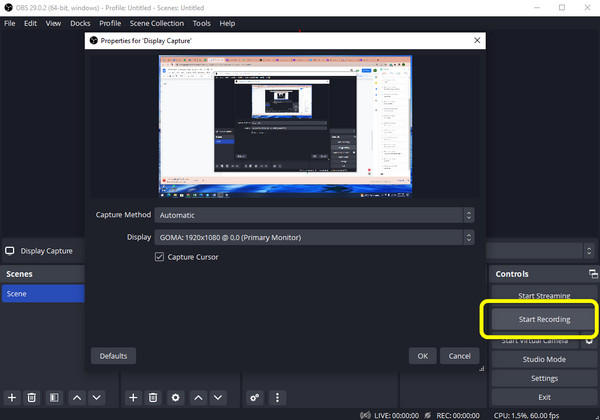The width and height of the screenshot is (600, 420).
Task: Click the OBS logo in main title bar
Action: [x=8, y=8]
